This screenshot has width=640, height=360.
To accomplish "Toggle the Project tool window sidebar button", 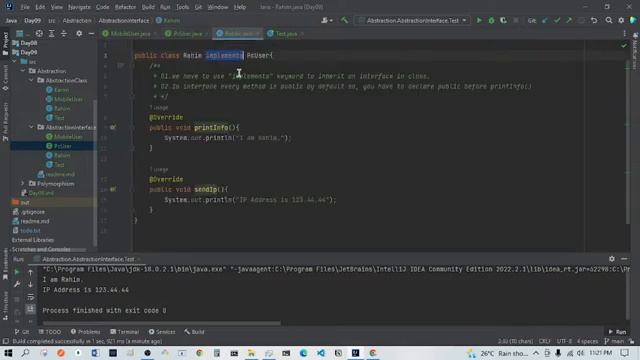I will click(5, 43).
